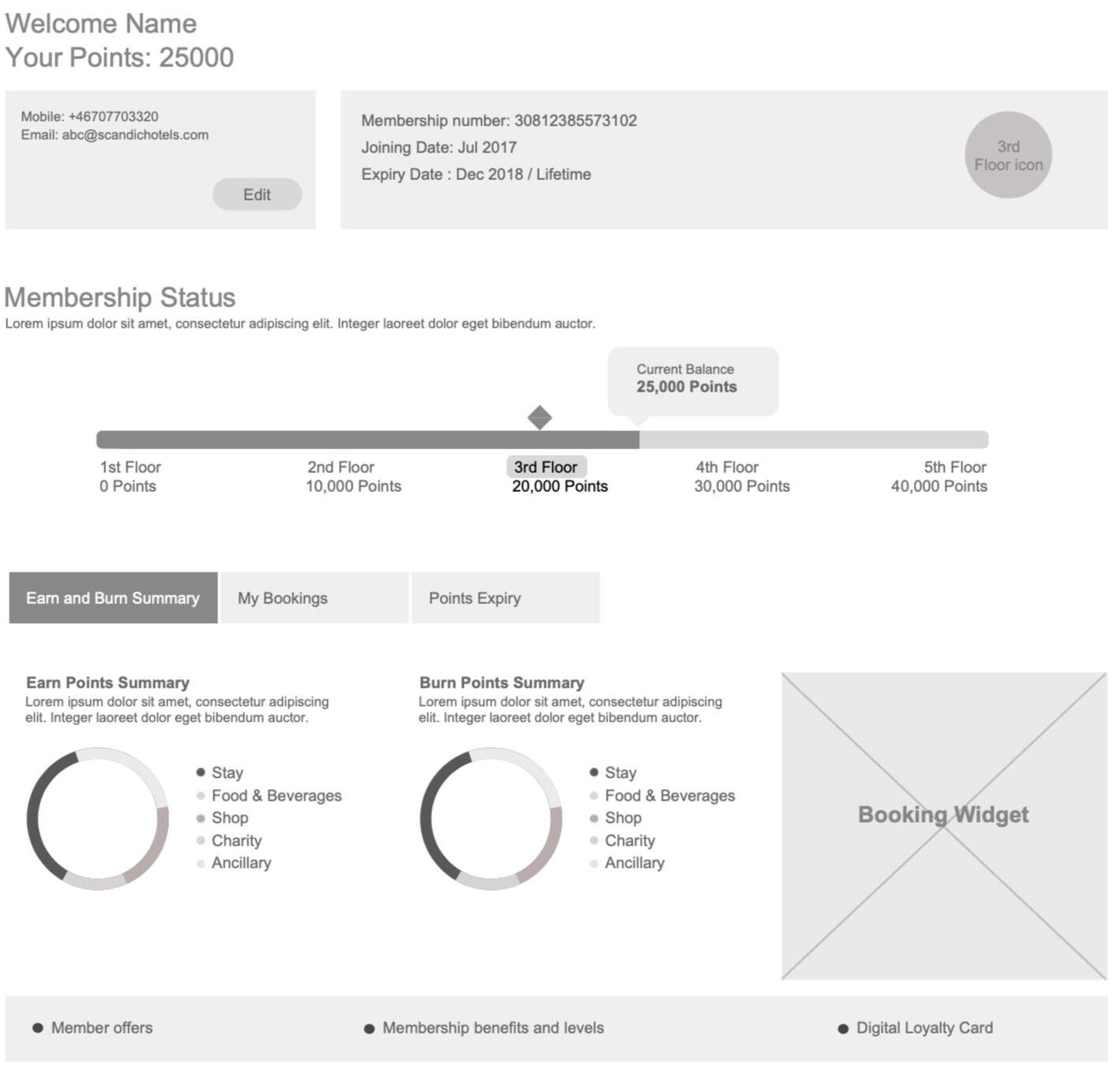Click the diamond marker above progress bar

[x=539, y=418]
